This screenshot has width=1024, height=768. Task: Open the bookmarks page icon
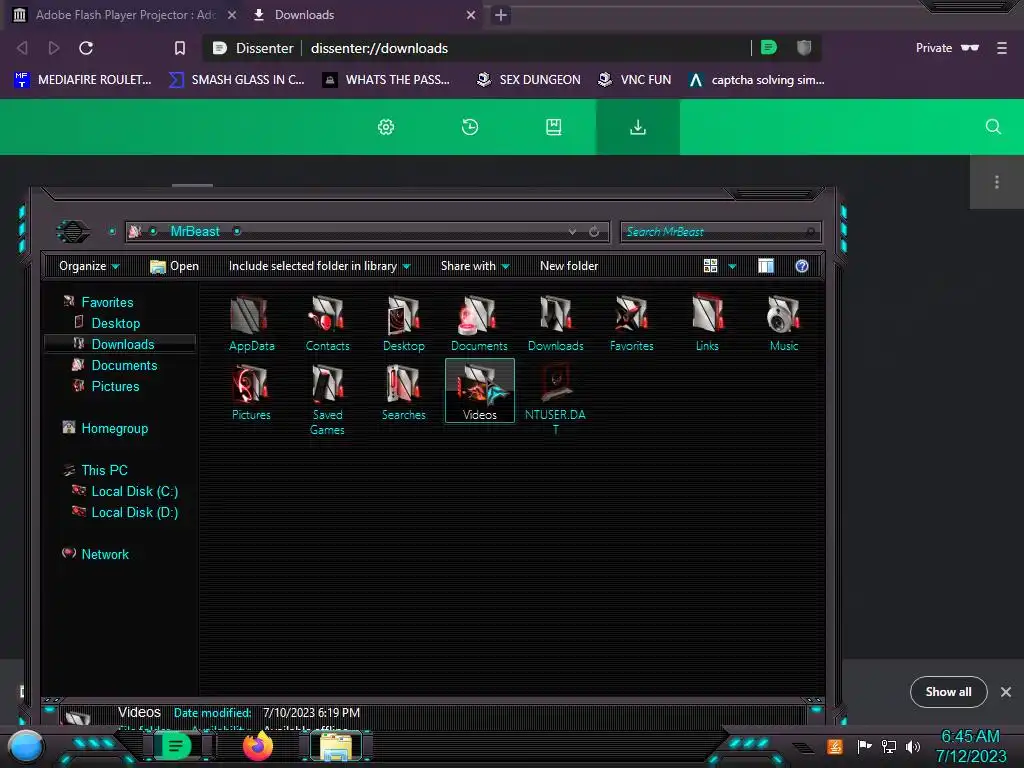coord(554,127)
